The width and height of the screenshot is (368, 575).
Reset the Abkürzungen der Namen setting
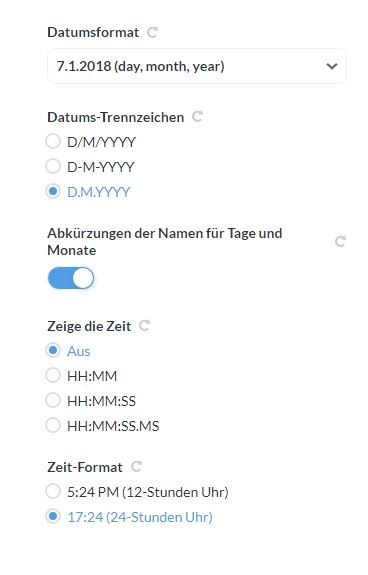point(341,241)
